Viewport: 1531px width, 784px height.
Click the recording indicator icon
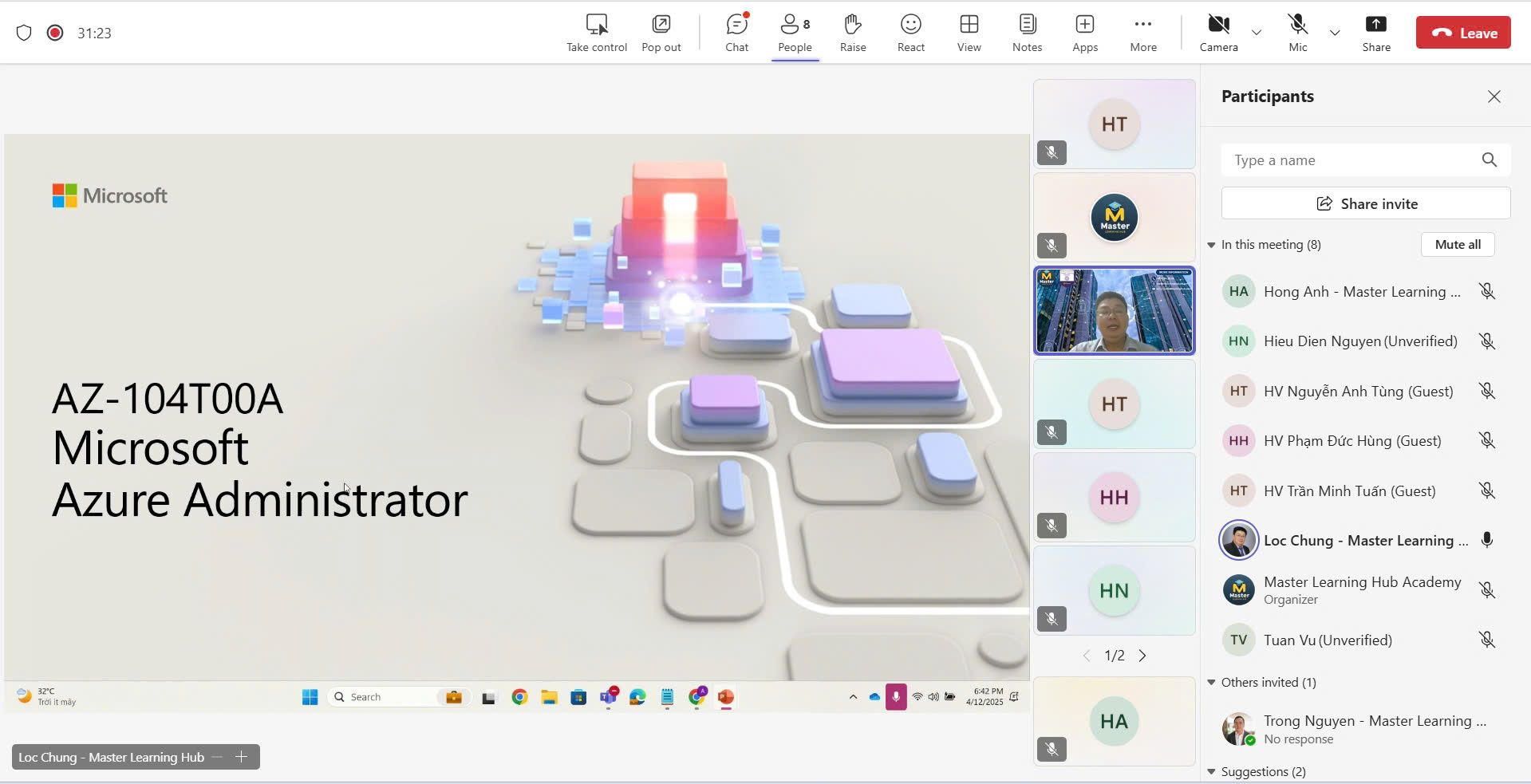(55, 33)
